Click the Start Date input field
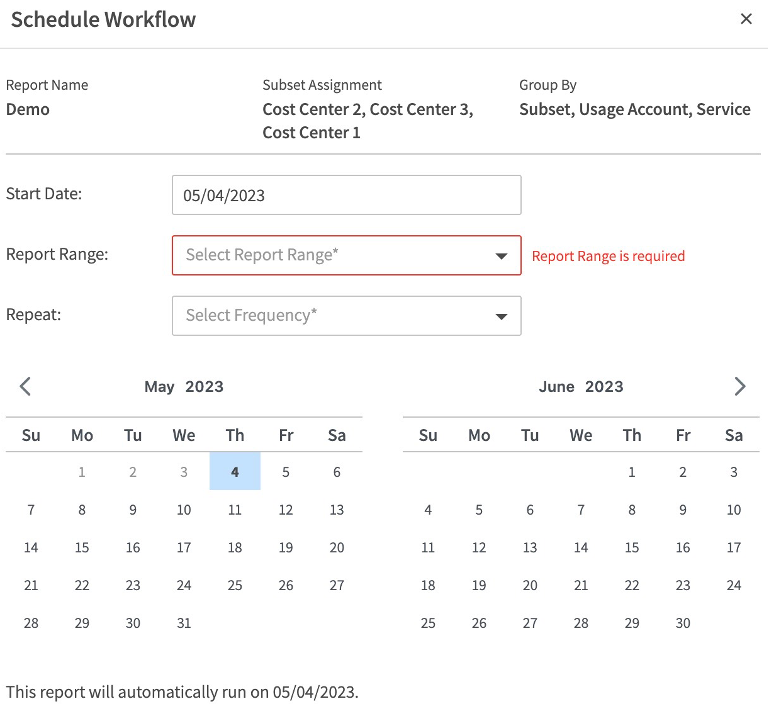 [346, 195]
